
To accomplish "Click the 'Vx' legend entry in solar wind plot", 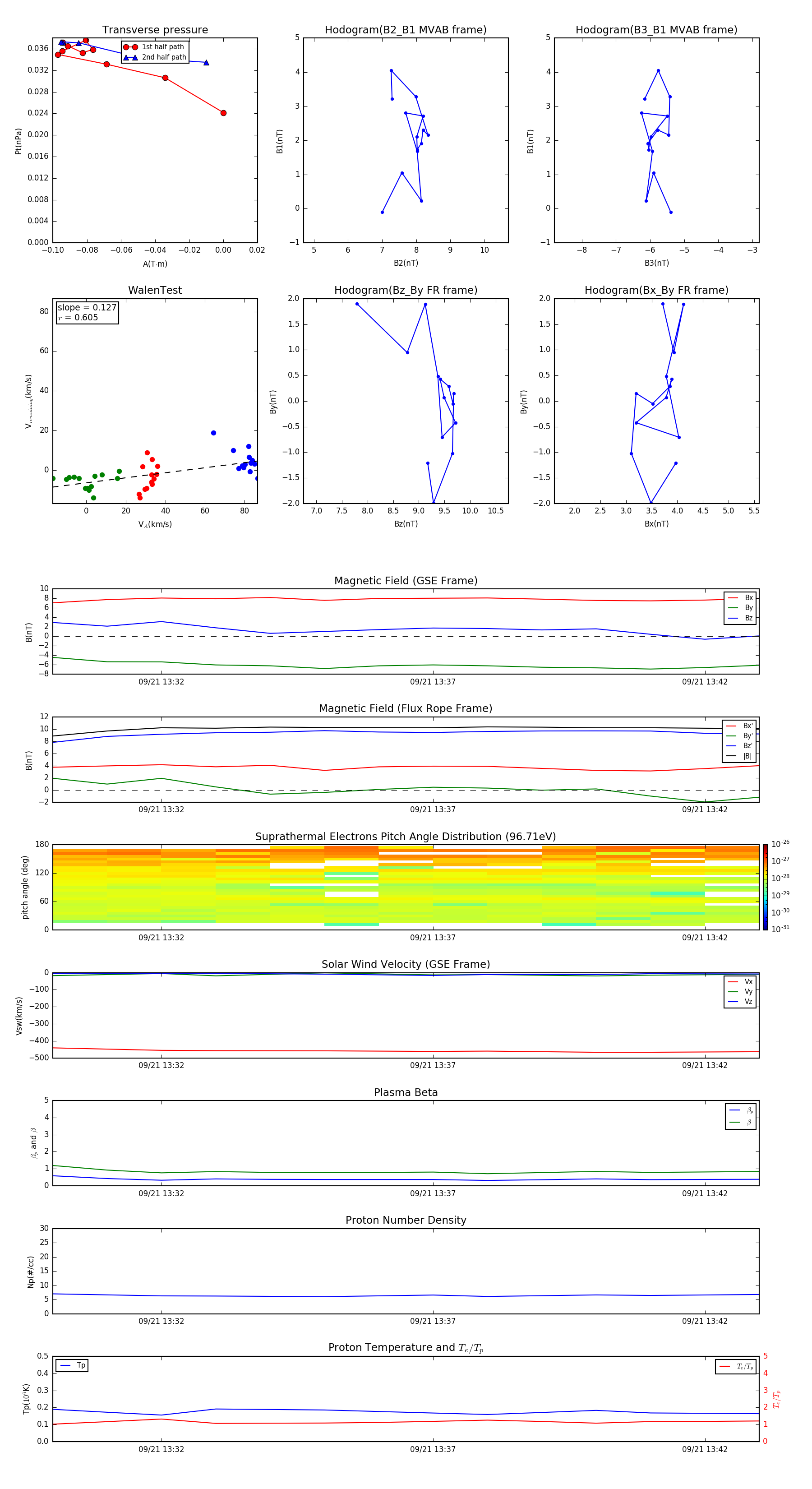I will 740,981.
